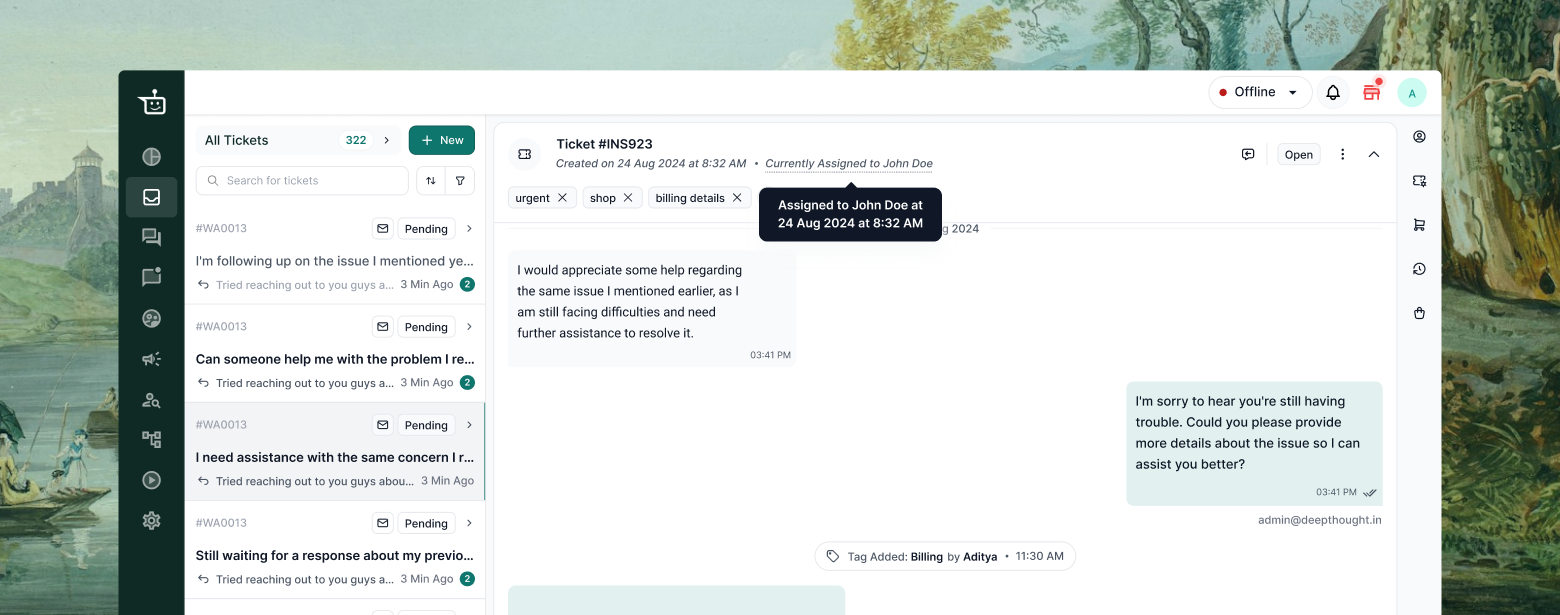Open the history clock icon in the right panel

click(x=1419, y=269)
